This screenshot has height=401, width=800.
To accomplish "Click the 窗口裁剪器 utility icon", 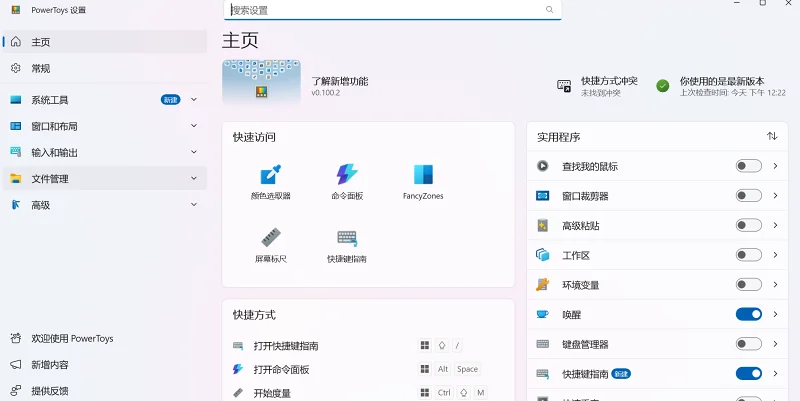I will click(542, 195).
